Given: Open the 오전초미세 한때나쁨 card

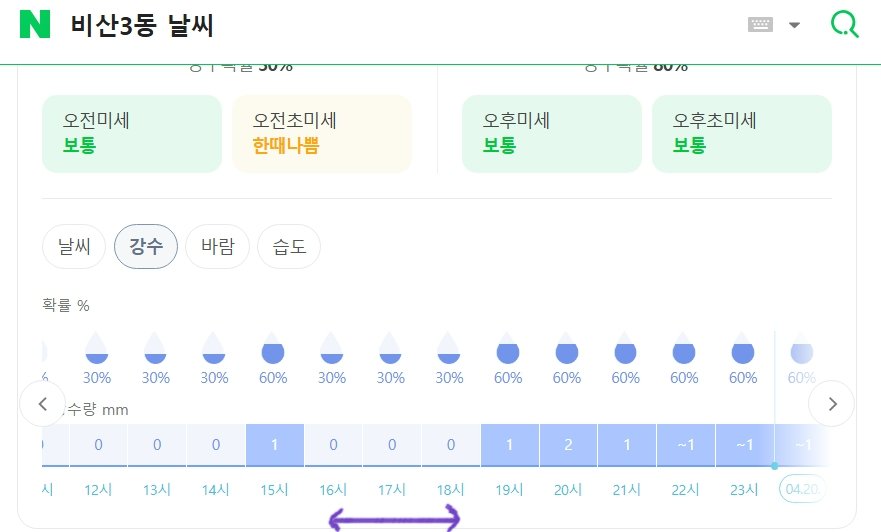Looking at the screenshot, I should coord(322,134).
